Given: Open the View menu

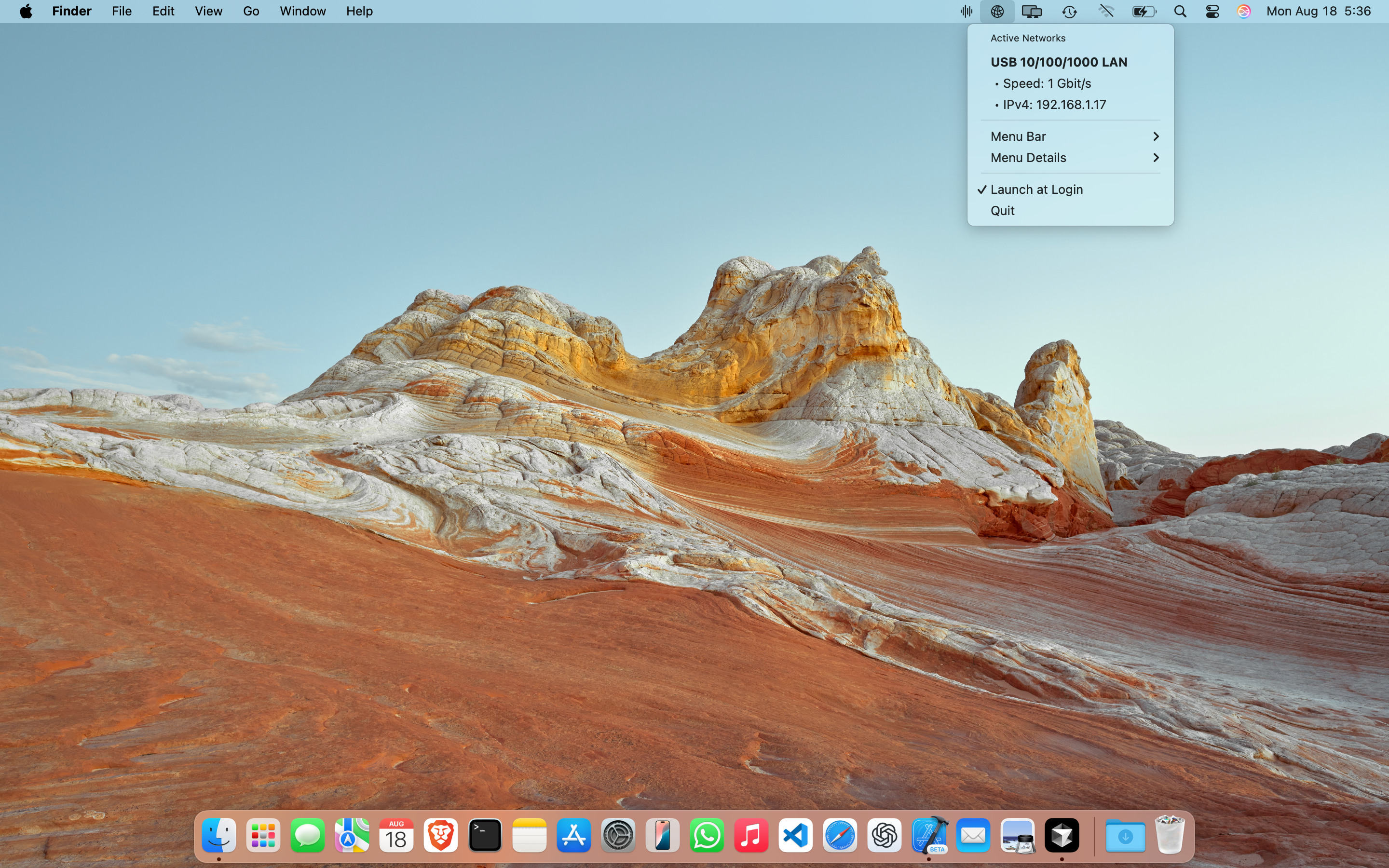Looking at the screenshot, I should (x=208, y=12).
